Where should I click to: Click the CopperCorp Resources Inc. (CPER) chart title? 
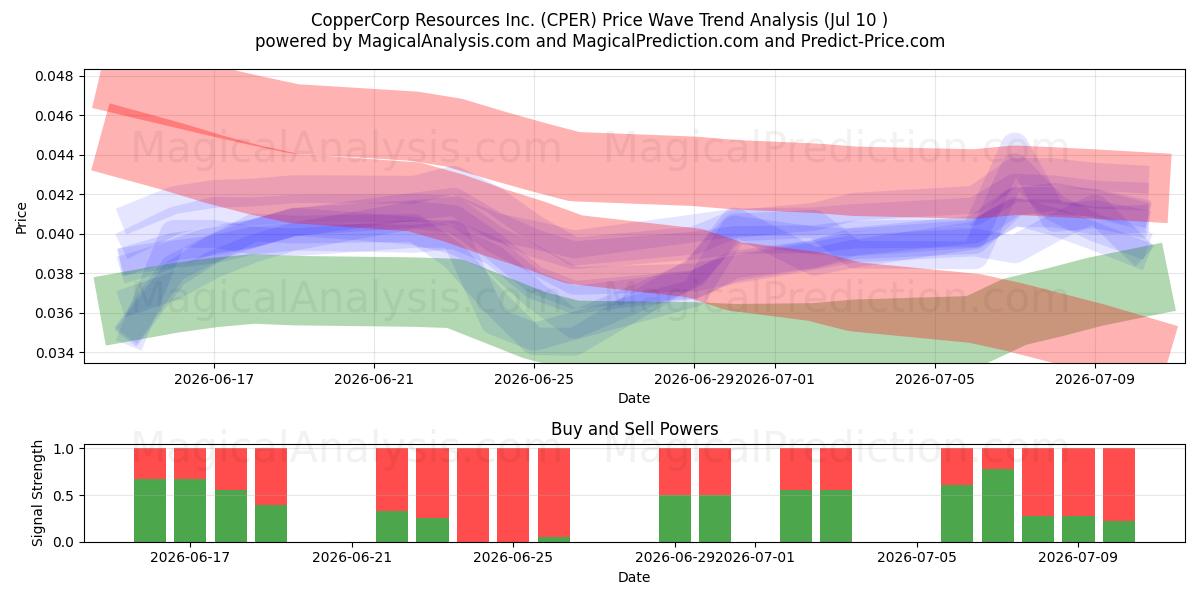pyautogui.click(x=600, y=20)
